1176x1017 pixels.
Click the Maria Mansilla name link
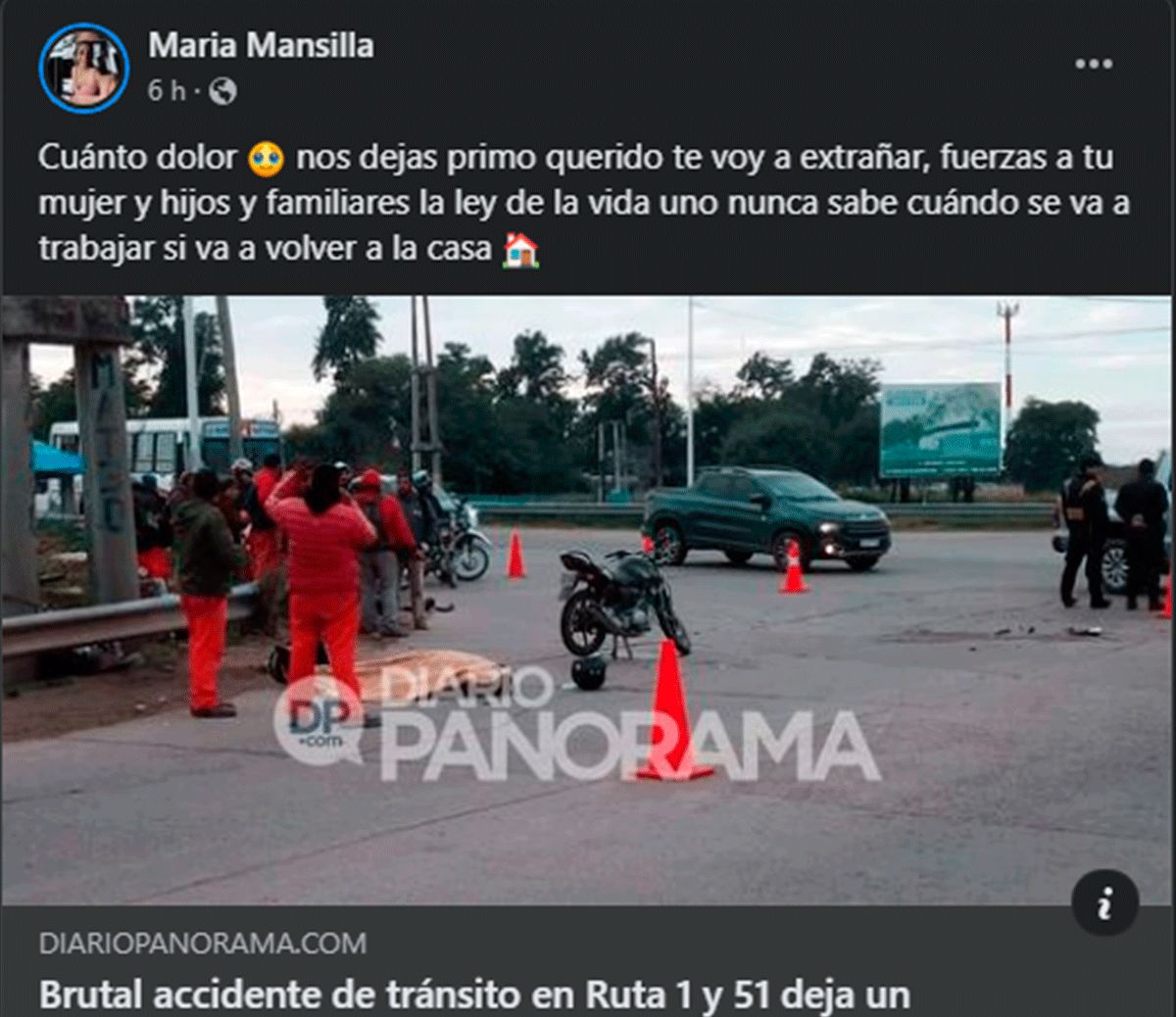(261, 46)
